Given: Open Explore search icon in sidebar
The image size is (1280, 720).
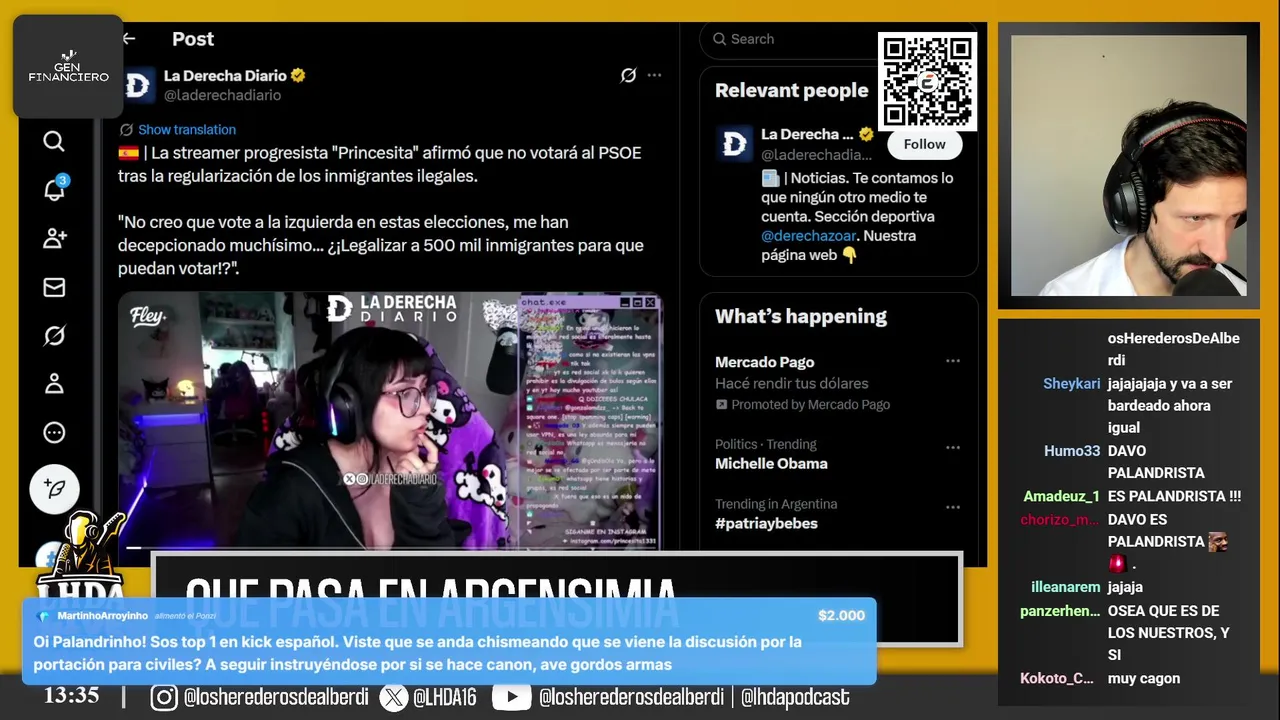Looking at the screenshot, I should tap(54, 141).
